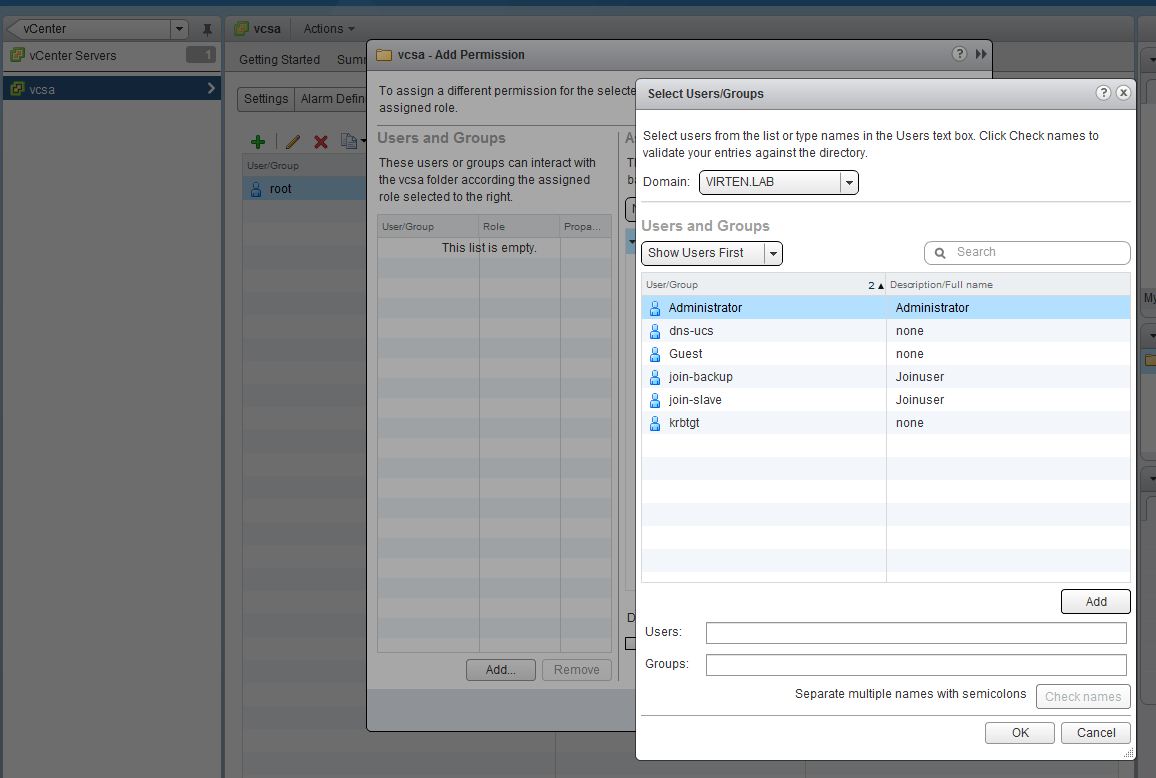This screenshot has width=1156, height=778.
Task: Select the join-slave user
Action: 885,400
